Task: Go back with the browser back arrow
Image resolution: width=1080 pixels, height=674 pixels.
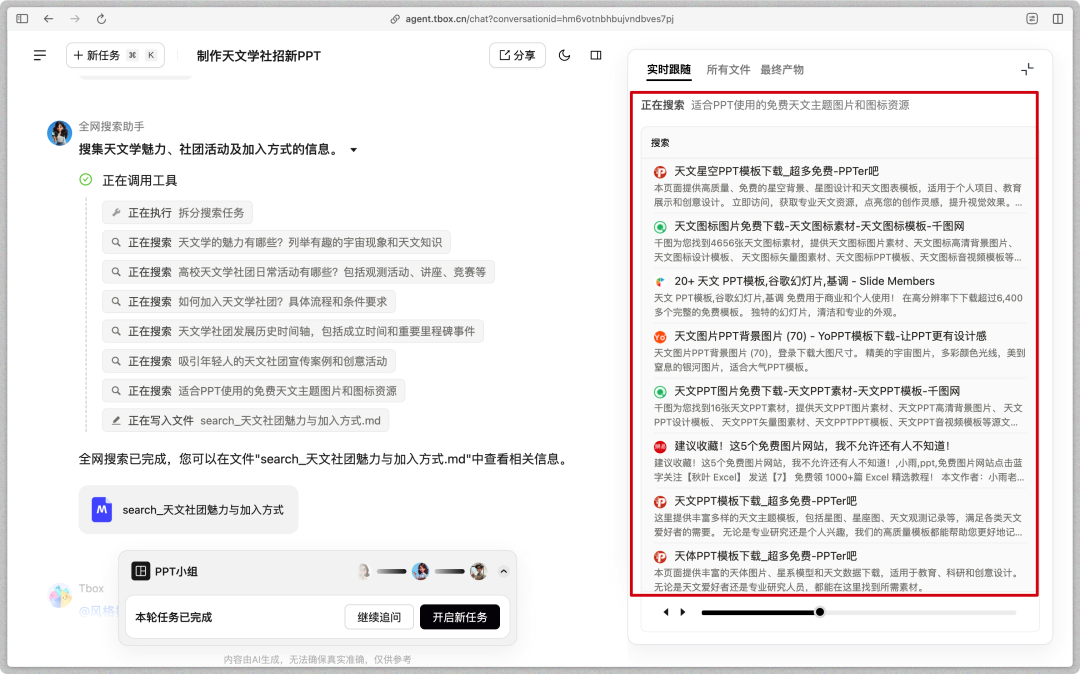Action: point(48,19)
